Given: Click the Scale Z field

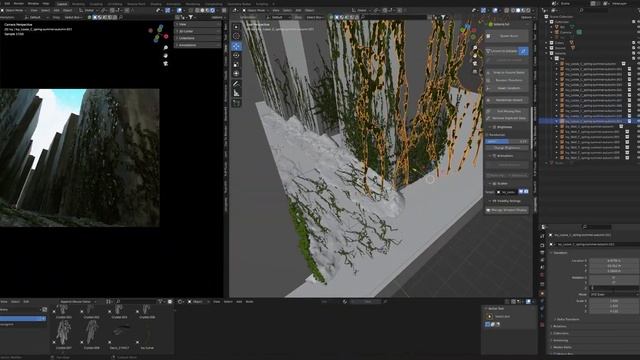Looking at the screenshot, I should click(613, 311).
